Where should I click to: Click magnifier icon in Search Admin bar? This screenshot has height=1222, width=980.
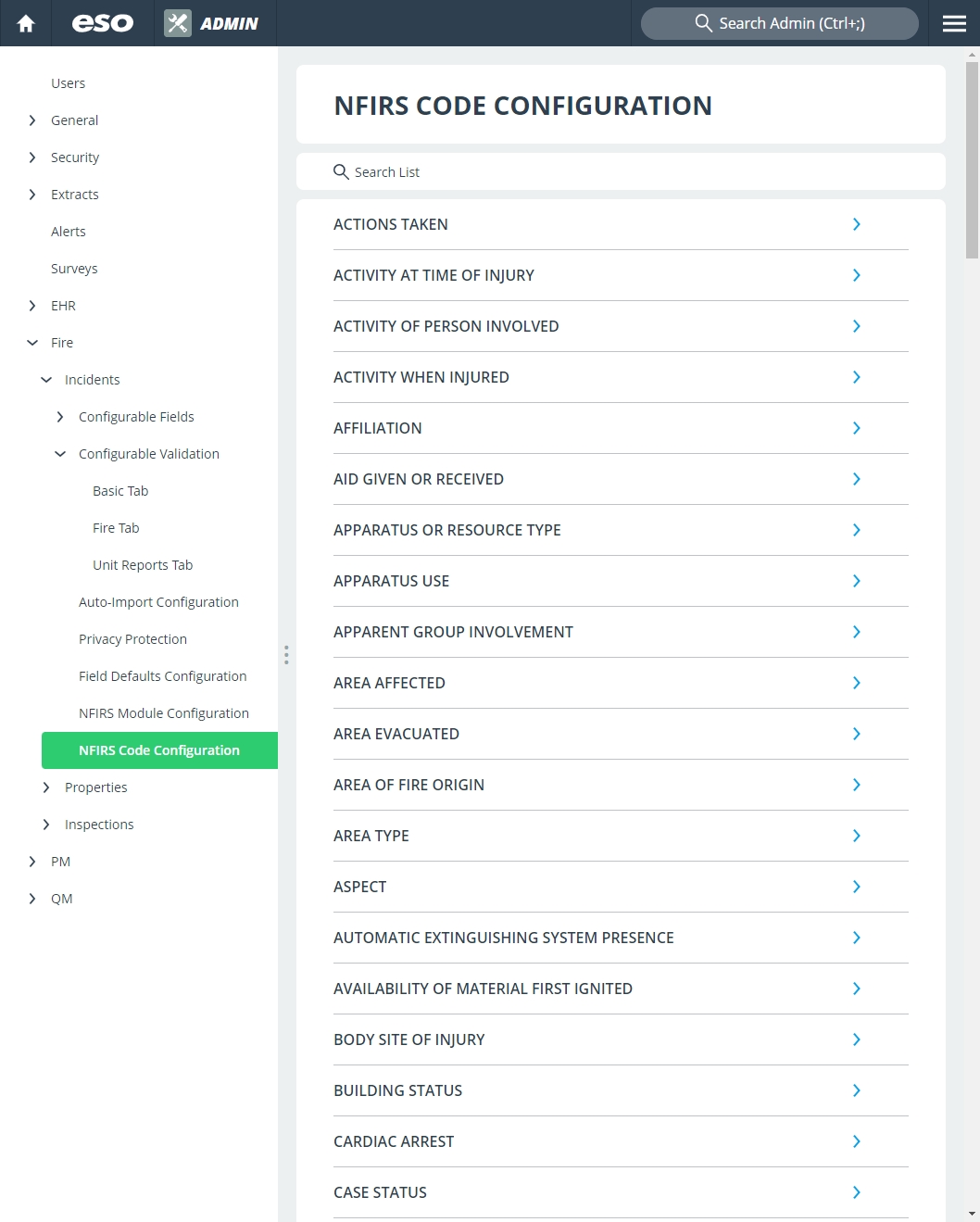click(704, 23)
